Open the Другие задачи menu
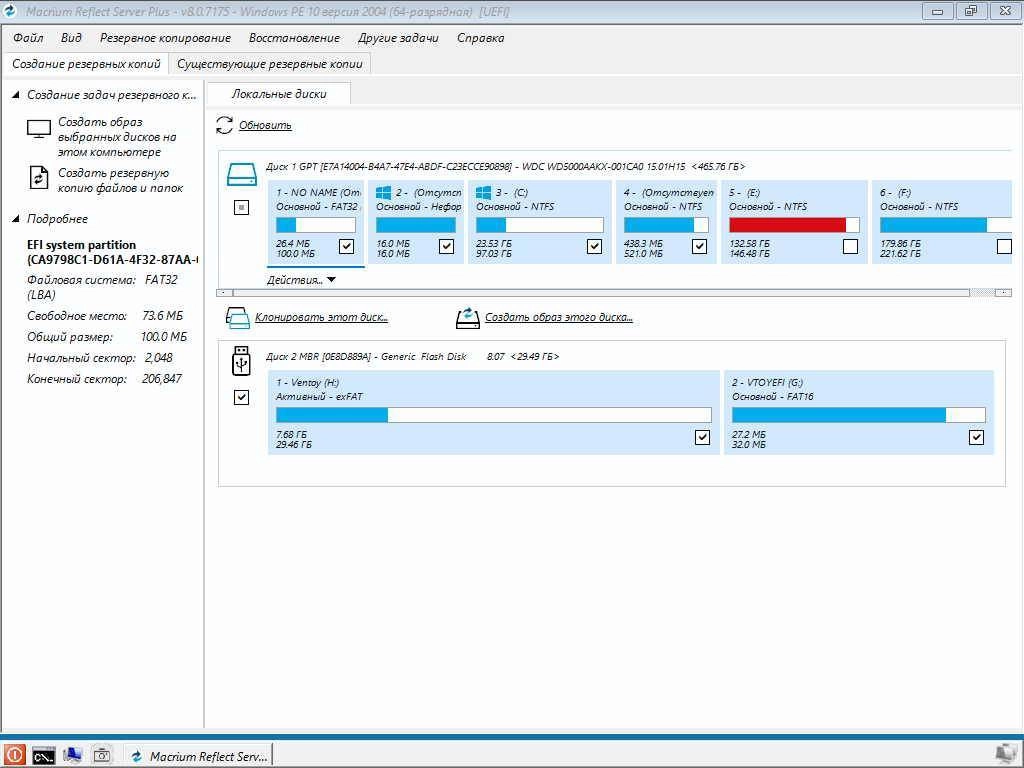 click(398, 38)
